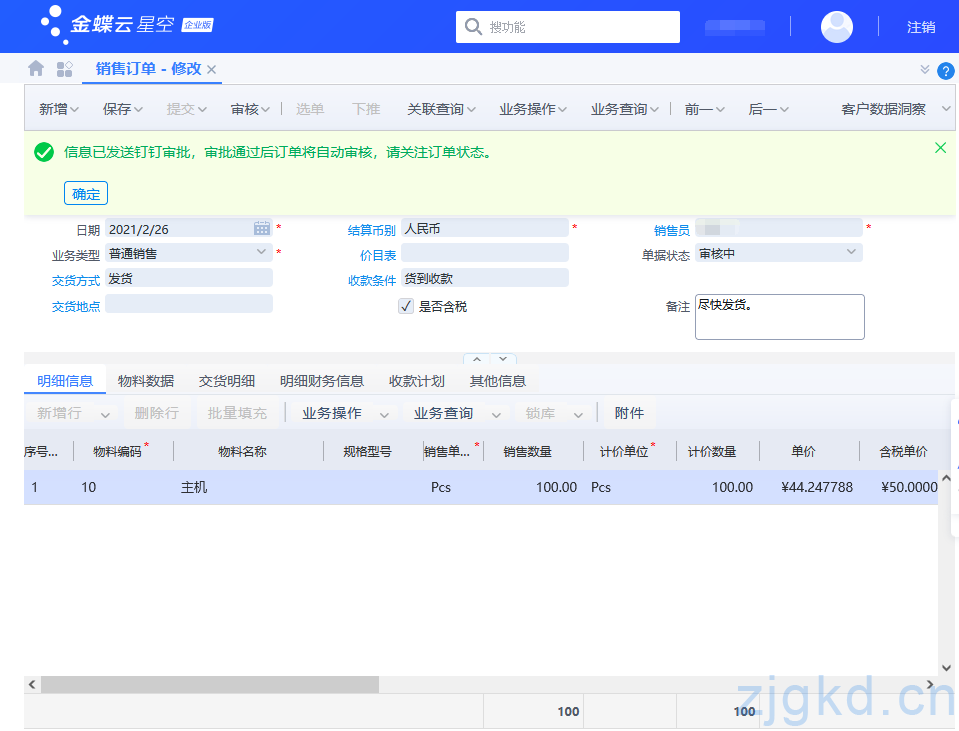Viewport: 959px width, 731px height.
Task: Open the 保存 dropdown menu
Action: tap(122, 109)
